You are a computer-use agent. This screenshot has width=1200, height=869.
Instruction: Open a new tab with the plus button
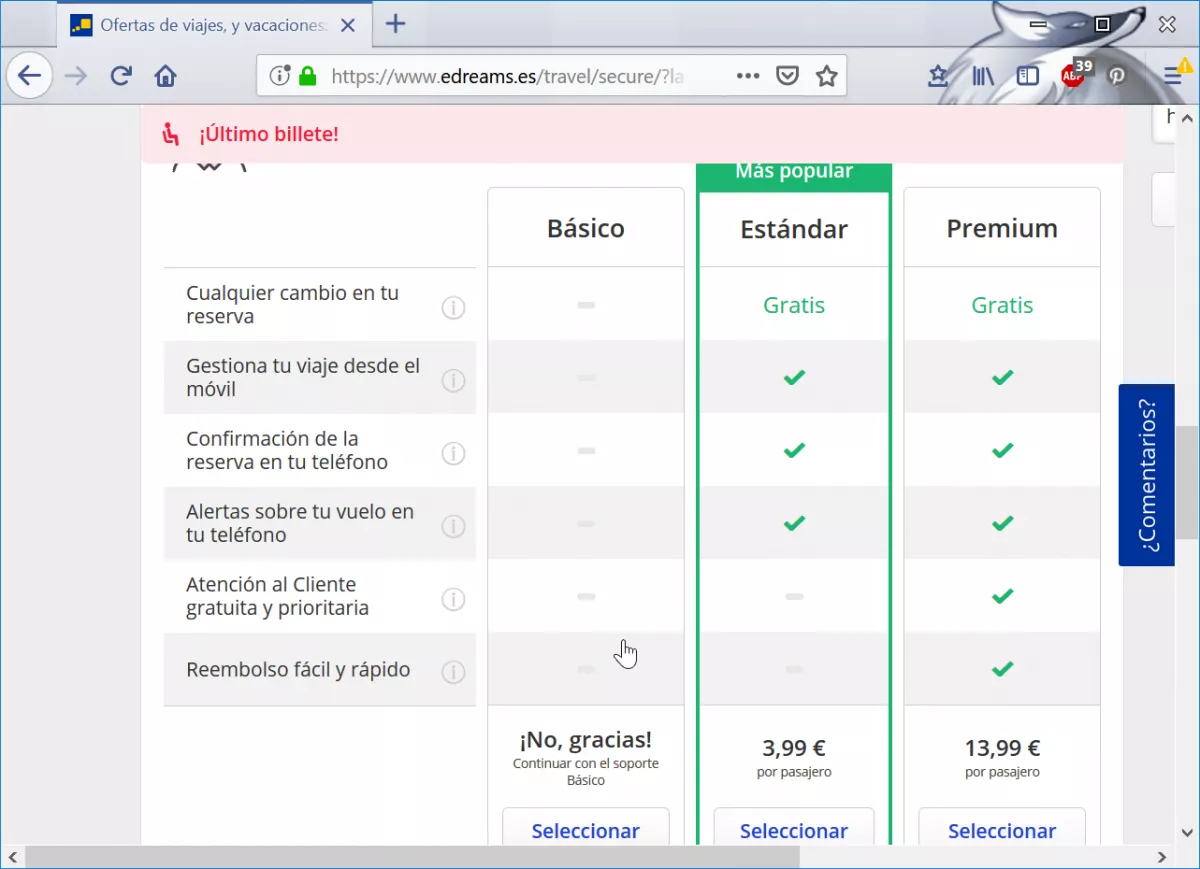(x=396, y=24)
